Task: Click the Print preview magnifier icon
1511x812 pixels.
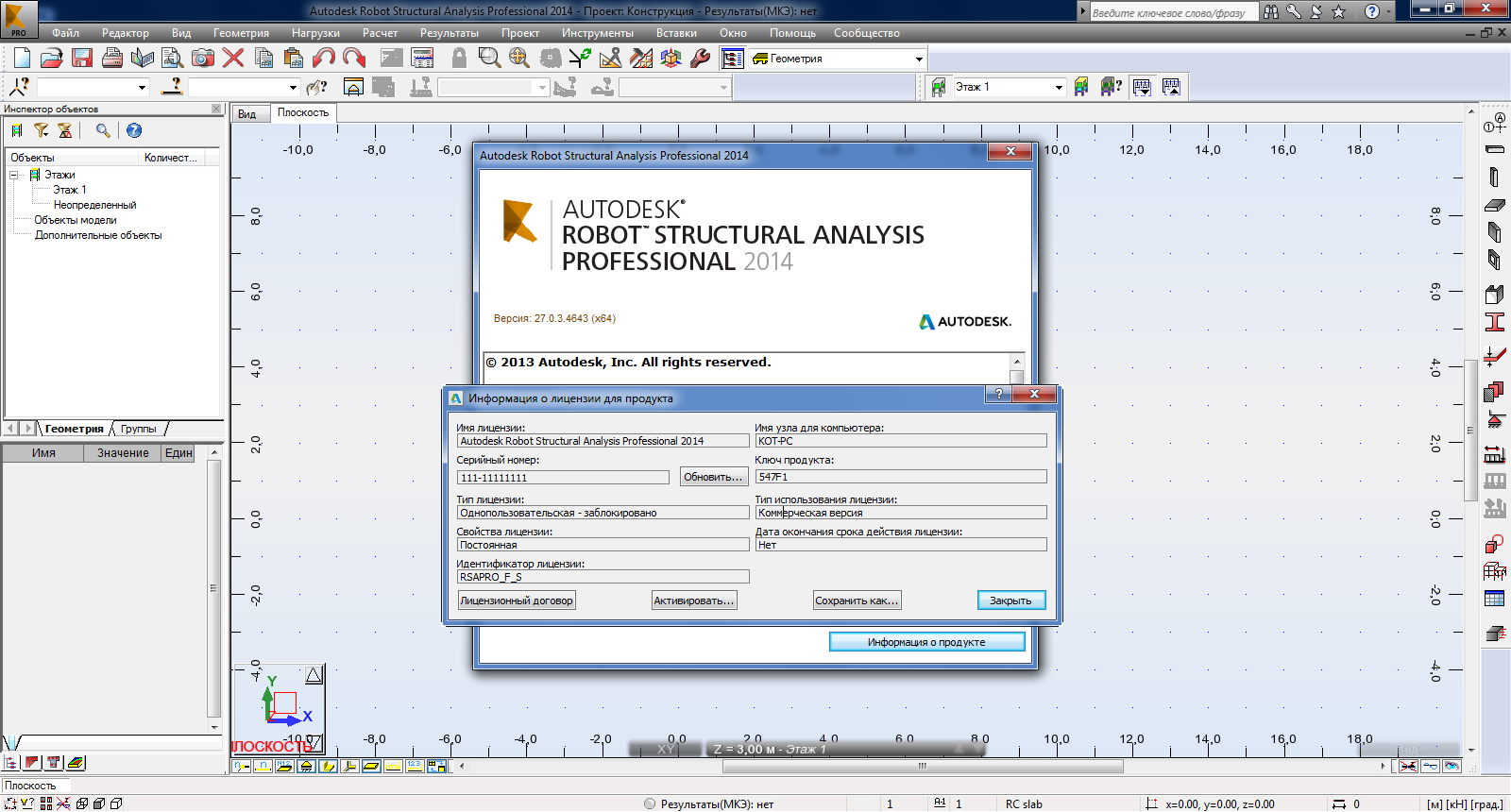Action: coord(172,58)
